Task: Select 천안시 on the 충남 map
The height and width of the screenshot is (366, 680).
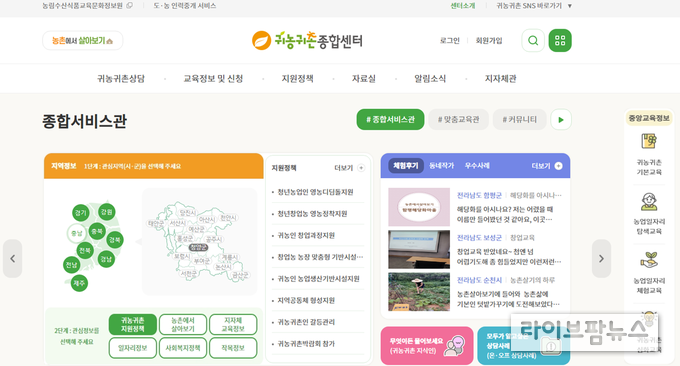Action: pos(228,218)
